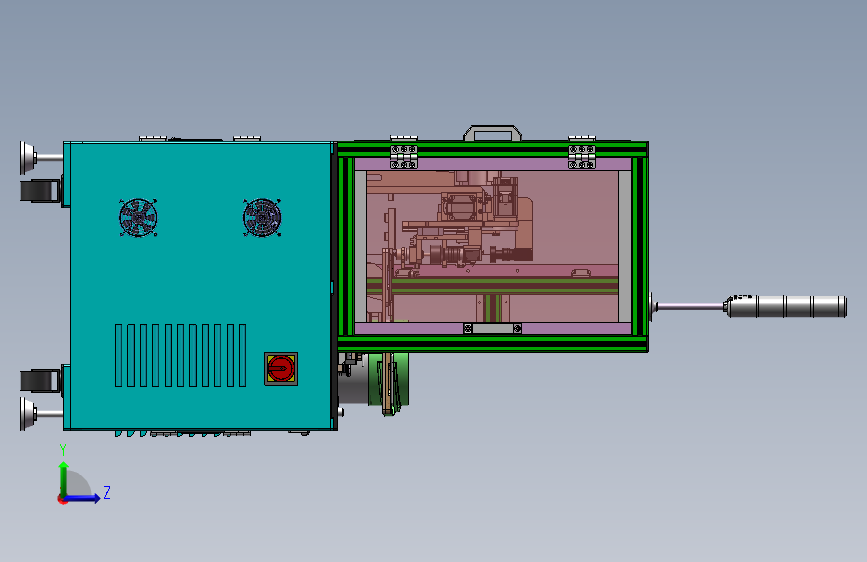This screenshot has height=562, width=867.
Task: Click the red rotary disconnect switch
Action: (281, 369)
